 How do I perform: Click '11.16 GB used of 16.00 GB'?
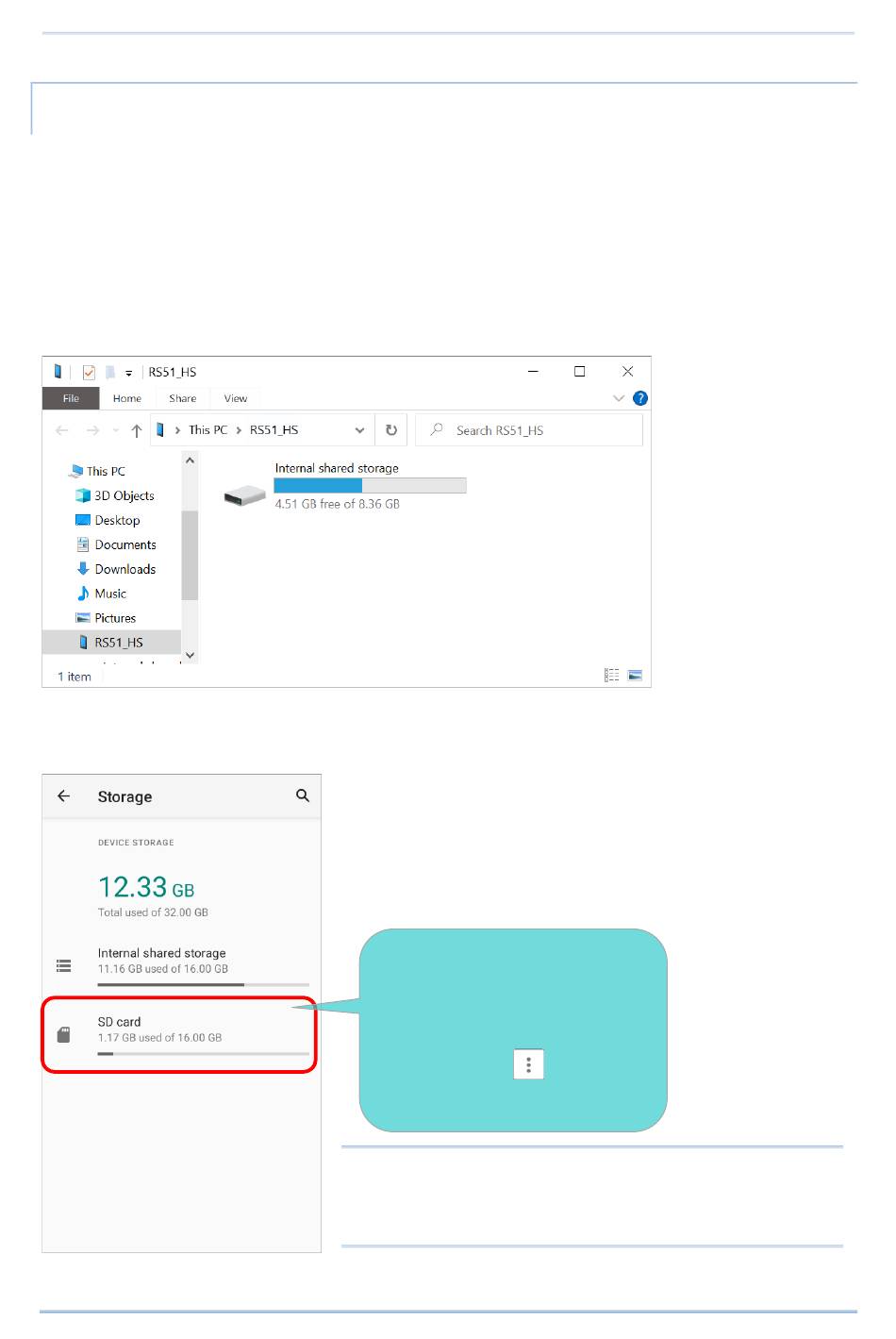[x=163, y=968]
